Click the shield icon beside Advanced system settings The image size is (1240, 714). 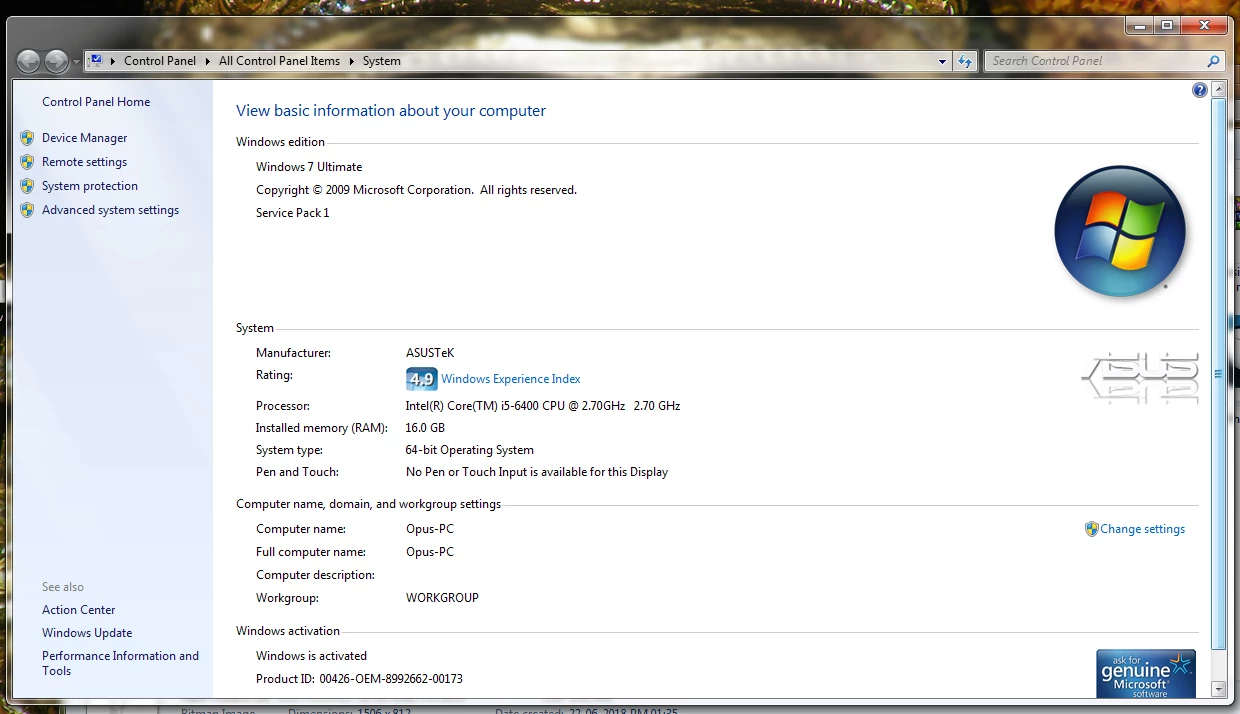27,210
